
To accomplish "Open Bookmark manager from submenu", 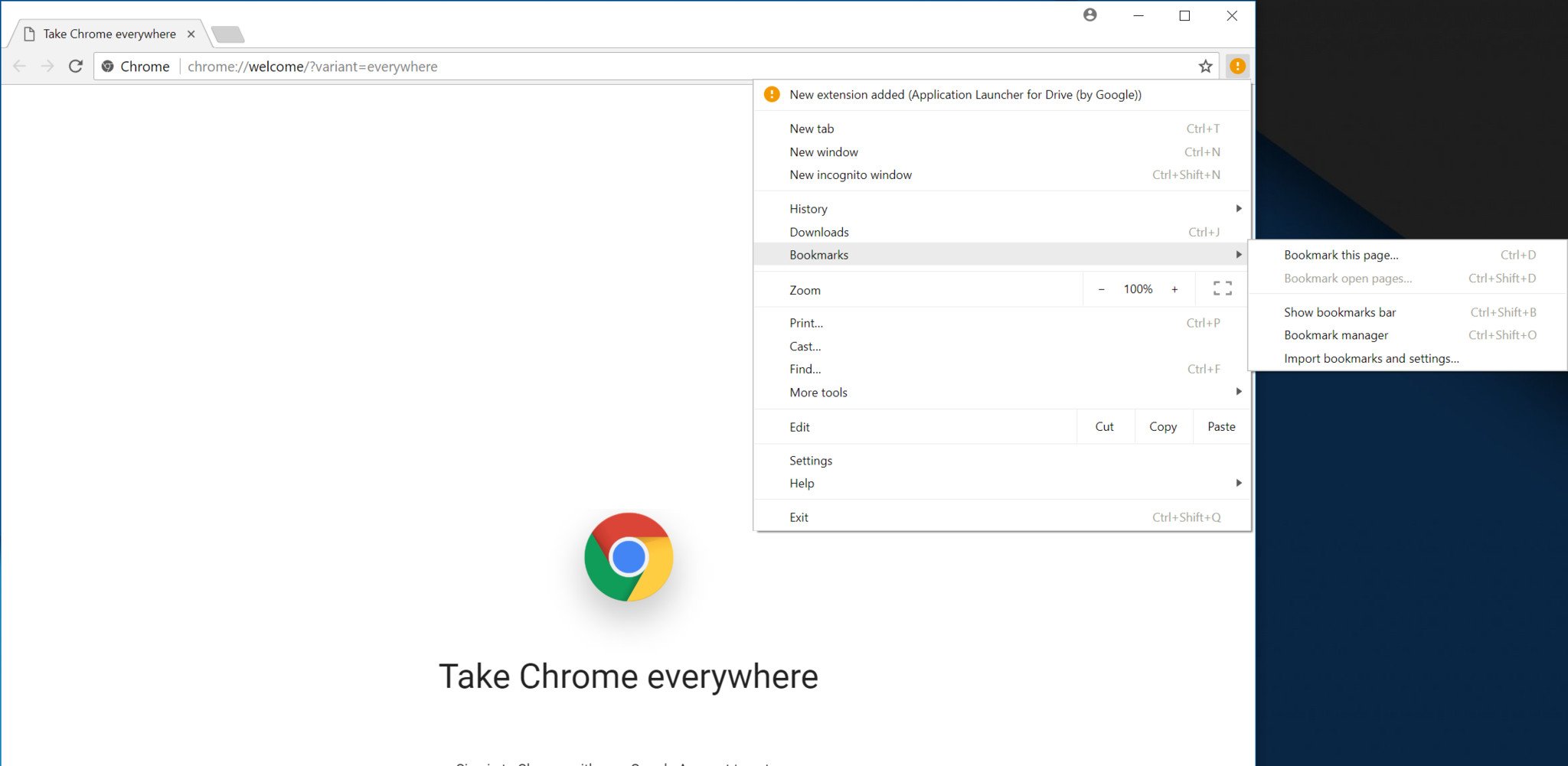I will tap(1409, 335).
